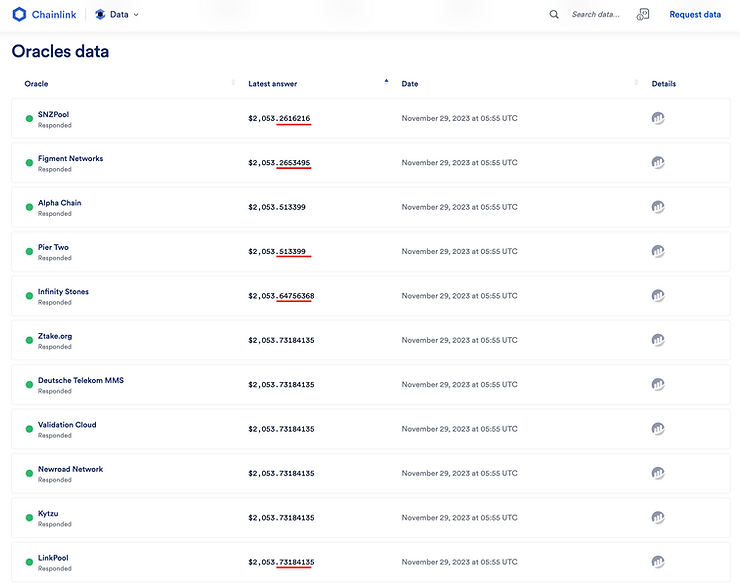Click the Infinity Stones oracle name

pos(63,292)
